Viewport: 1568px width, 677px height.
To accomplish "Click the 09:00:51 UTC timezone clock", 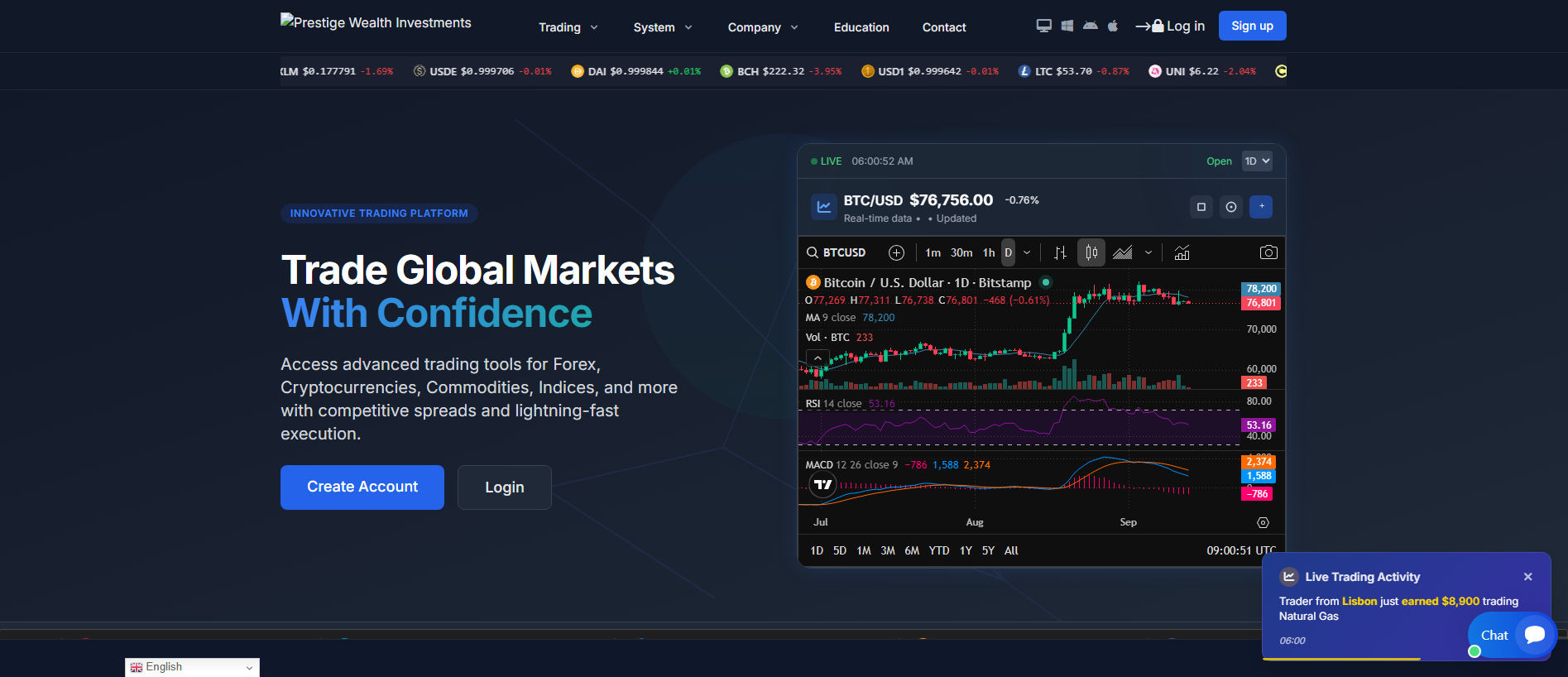I will [x=1241, y=550].
